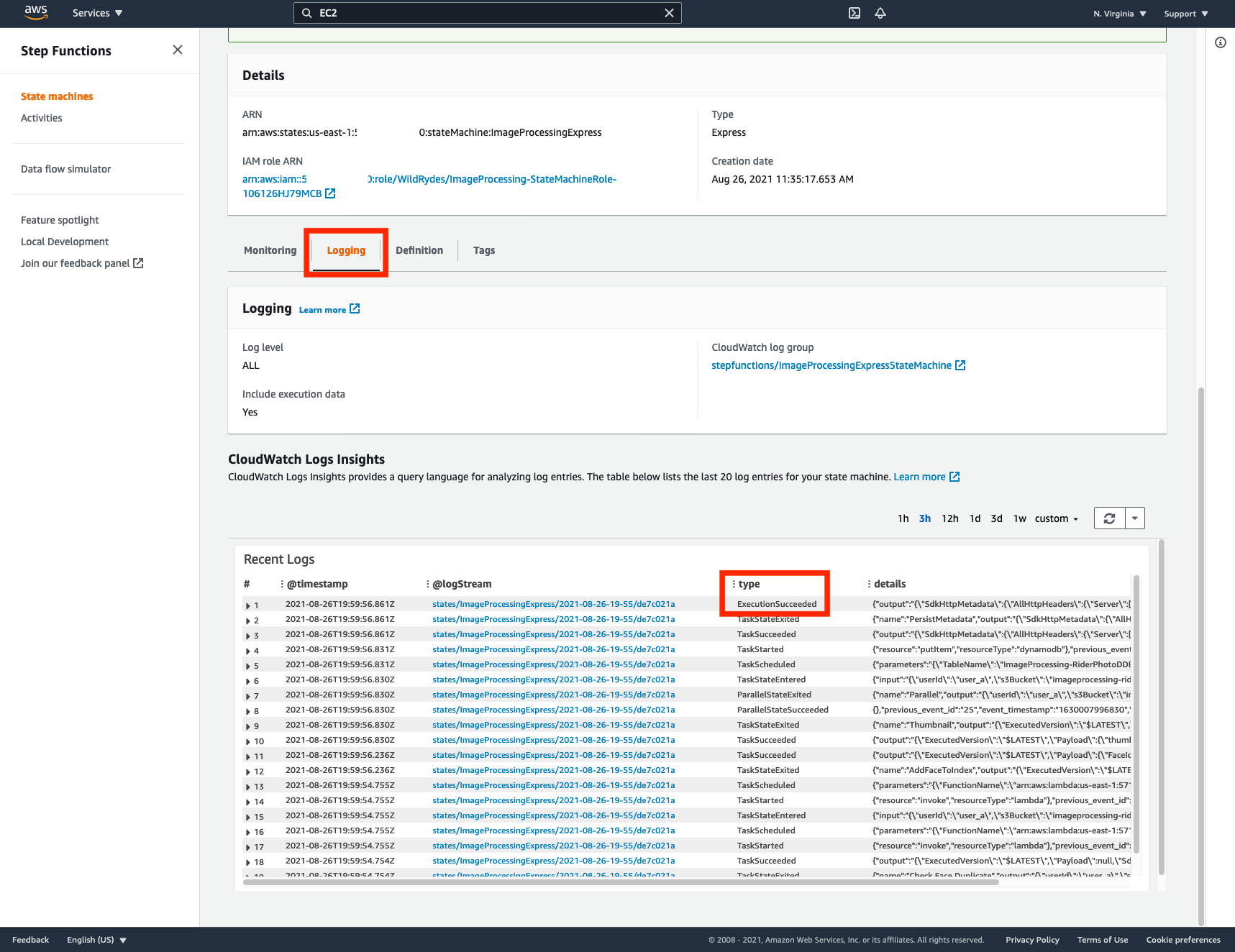Viewport: 1235px width, 952px height.
Task: Click CloudWatch Logs Insights Learn more link
Action: click(919, 477)
